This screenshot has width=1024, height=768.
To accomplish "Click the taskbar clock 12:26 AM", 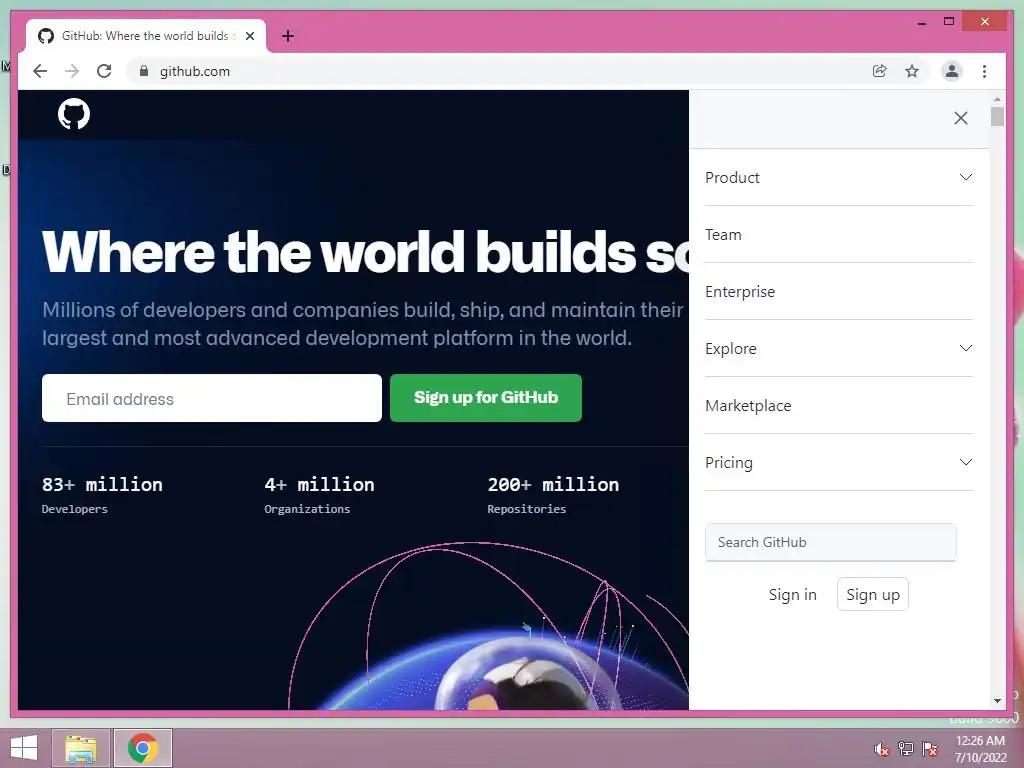I will pyautogui.click(x=980, y=748).
